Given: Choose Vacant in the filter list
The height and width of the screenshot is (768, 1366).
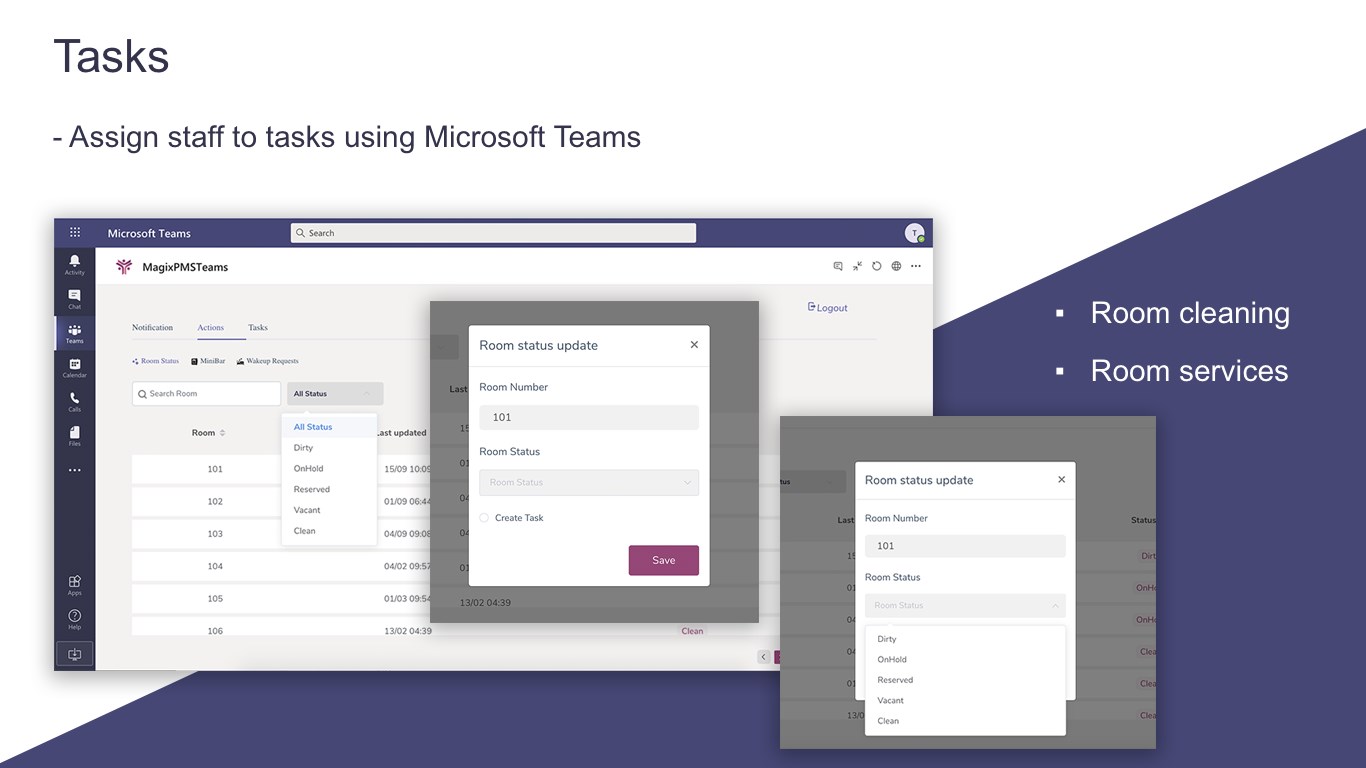Looking at the screenshot, I should [329, 510].
